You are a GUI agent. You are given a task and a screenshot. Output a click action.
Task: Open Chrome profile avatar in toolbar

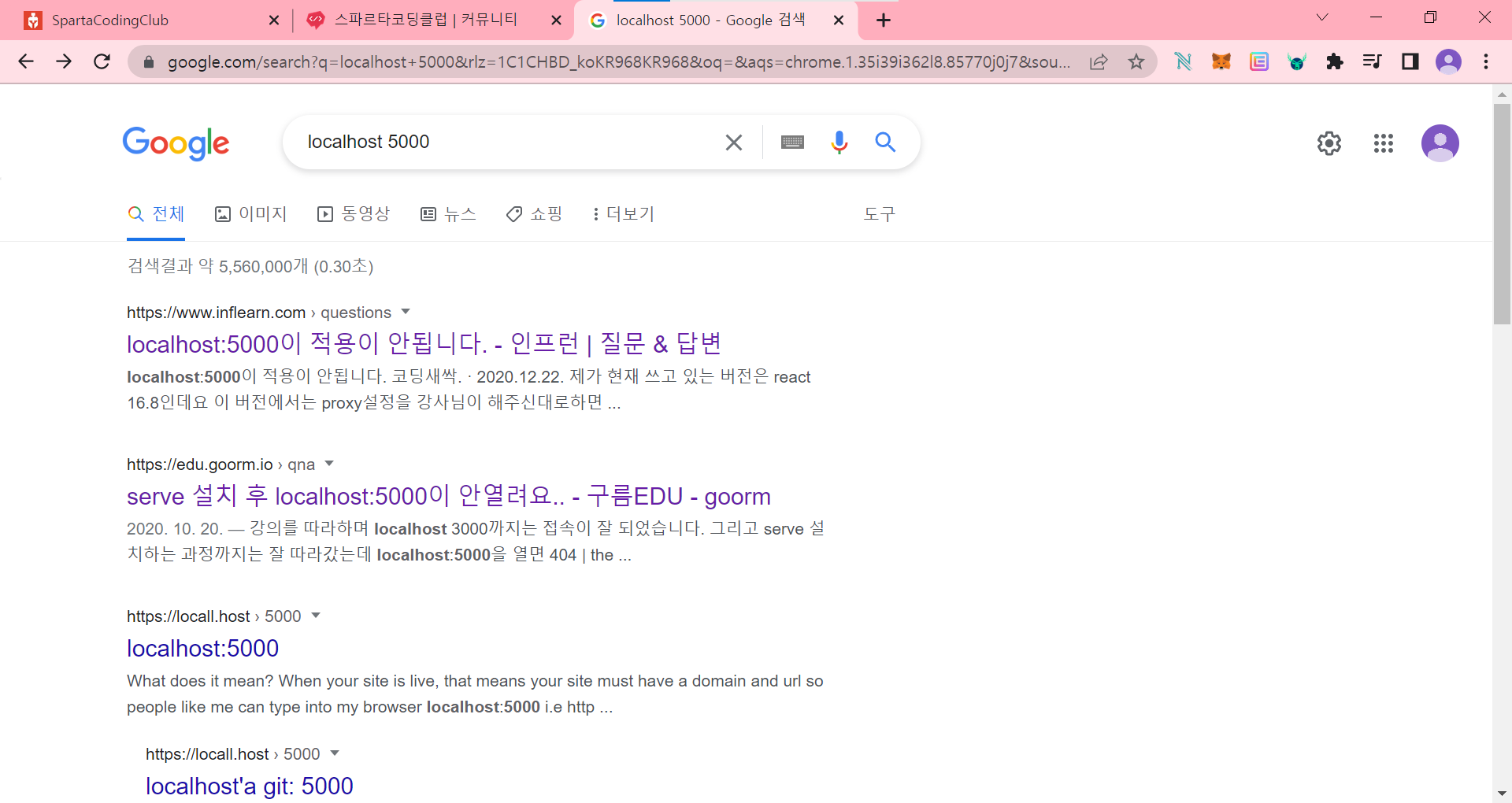click(1448, 61)
